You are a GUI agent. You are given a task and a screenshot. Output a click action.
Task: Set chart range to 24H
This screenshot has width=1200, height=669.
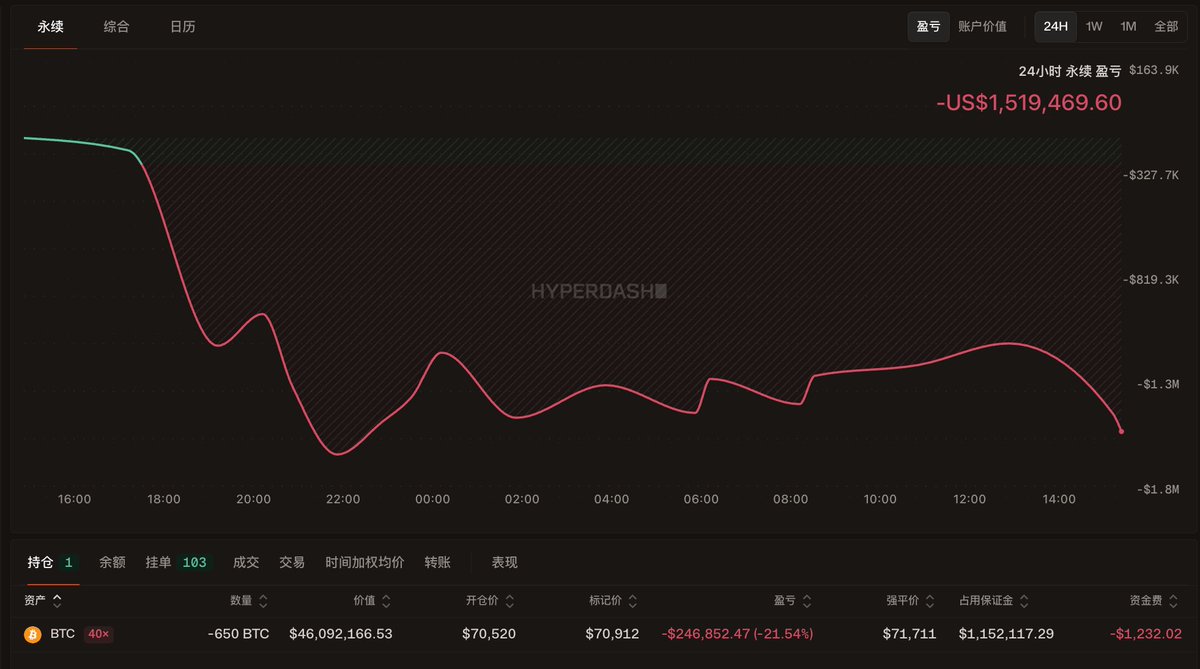pyautogui.click(x=1056, y=27)
